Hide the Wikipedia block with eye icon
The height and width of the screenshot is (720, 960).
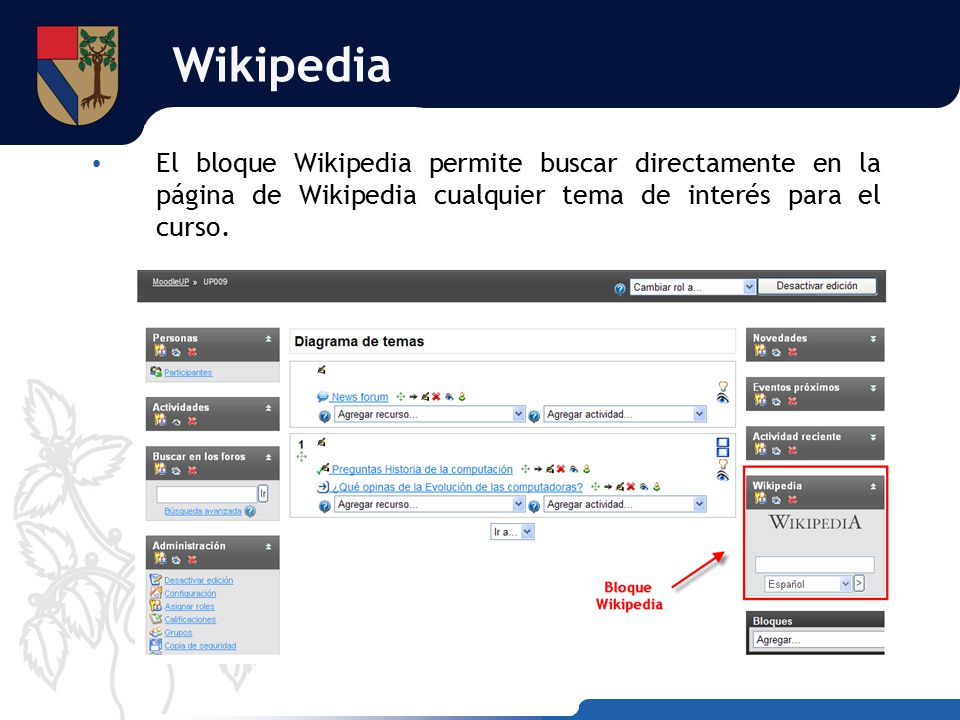click(776, 500)
